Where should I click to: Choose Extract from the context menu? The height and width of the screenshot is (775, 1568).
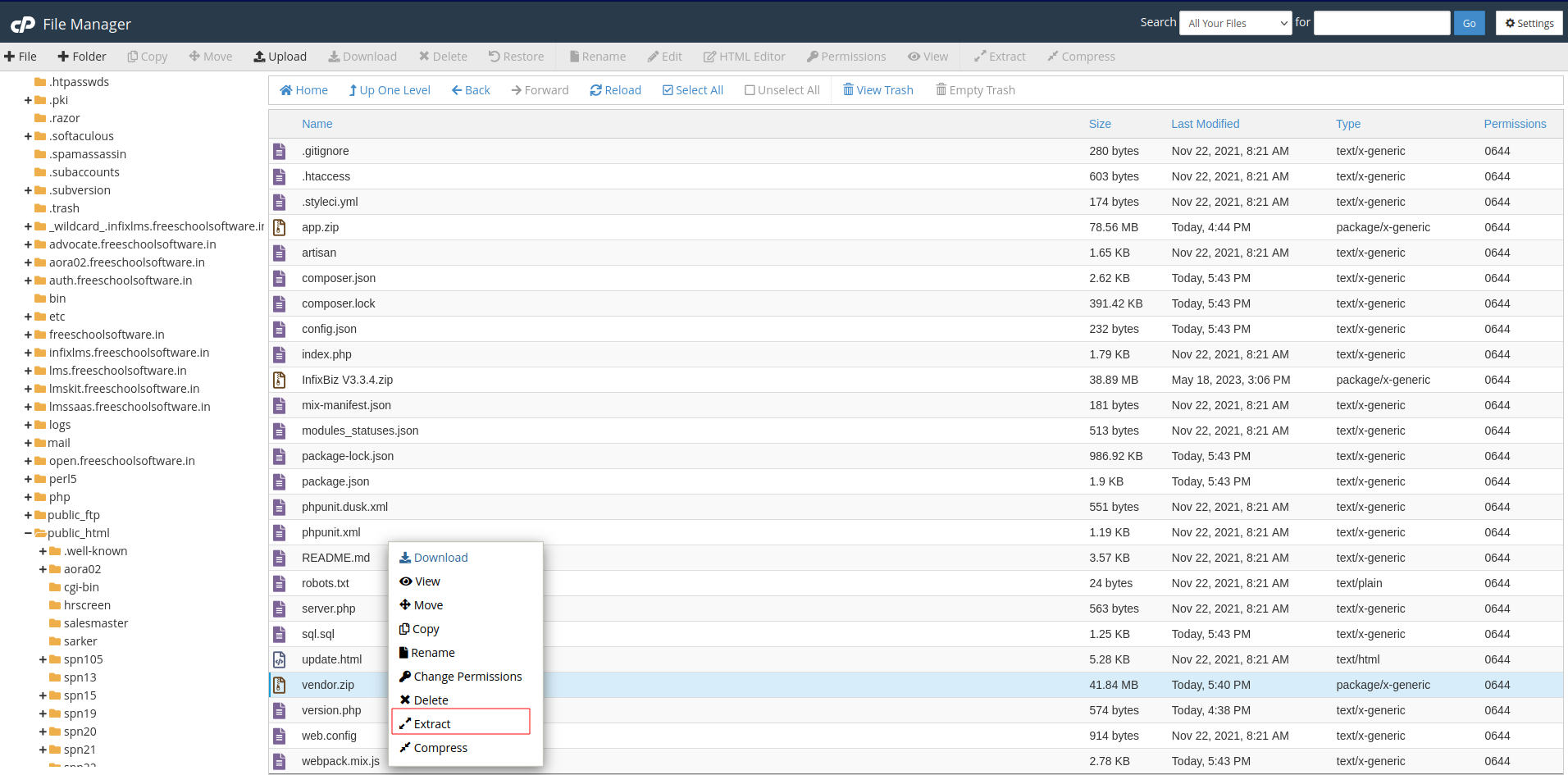pyautogui.click(x=432, y=723)
